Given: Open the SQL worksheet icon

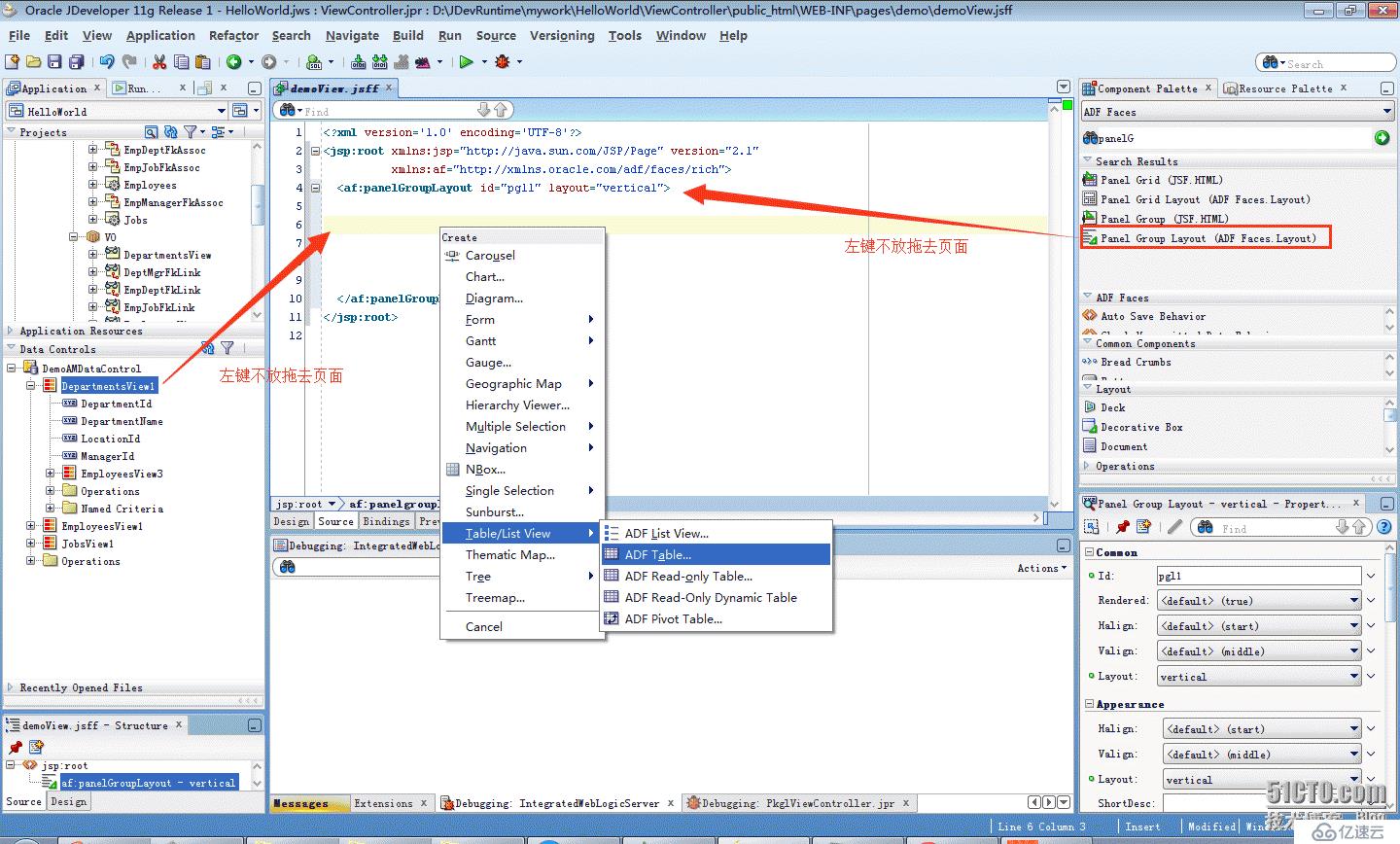Looking at the screenshot, I should tap(314, 61).
